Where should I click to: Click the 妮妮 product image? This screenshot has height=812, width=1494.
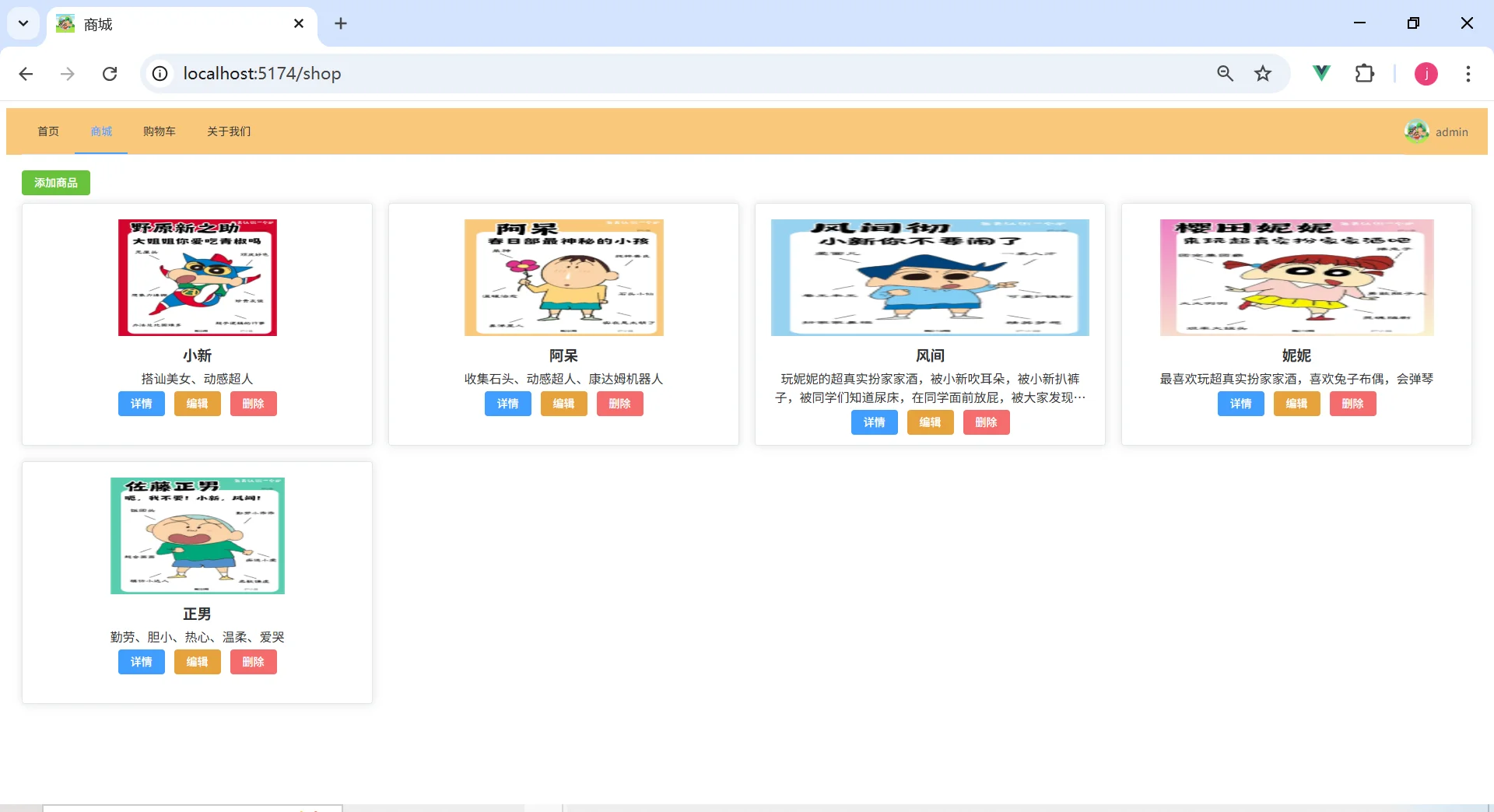coord(1297,278)
